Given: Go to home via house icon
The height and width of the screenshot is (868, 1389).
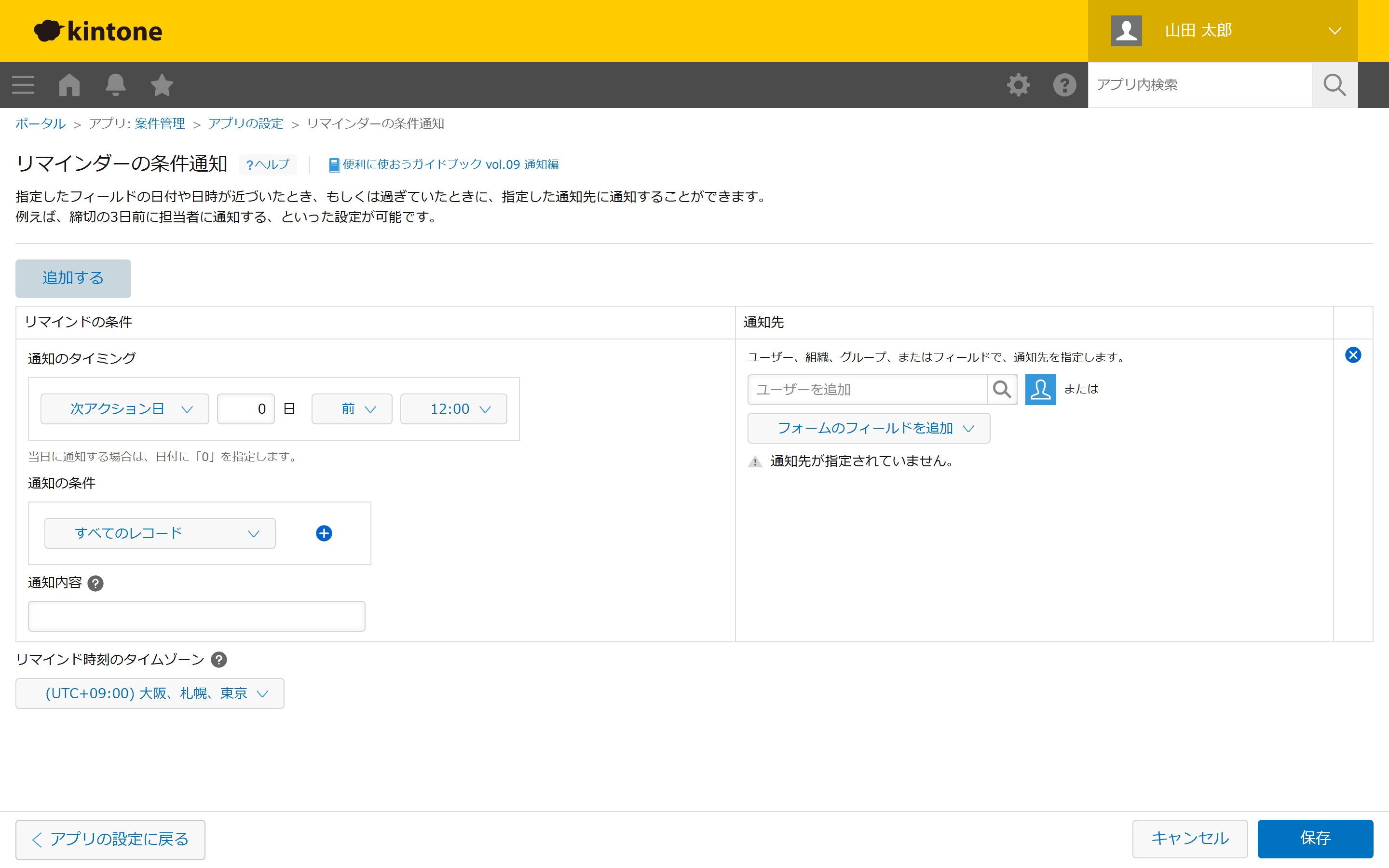Looking at the screenshot, I should [69, 84].
